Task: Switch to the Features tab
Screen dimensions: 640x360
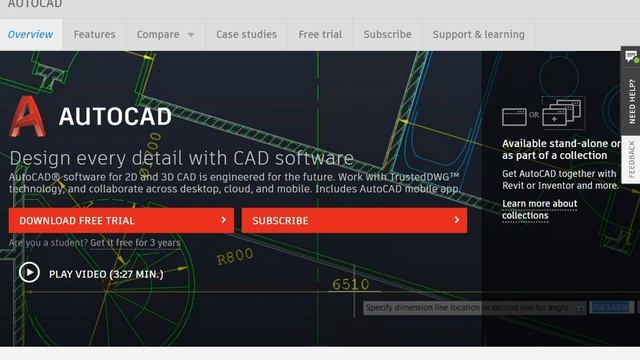Action: tap(95, 34)
